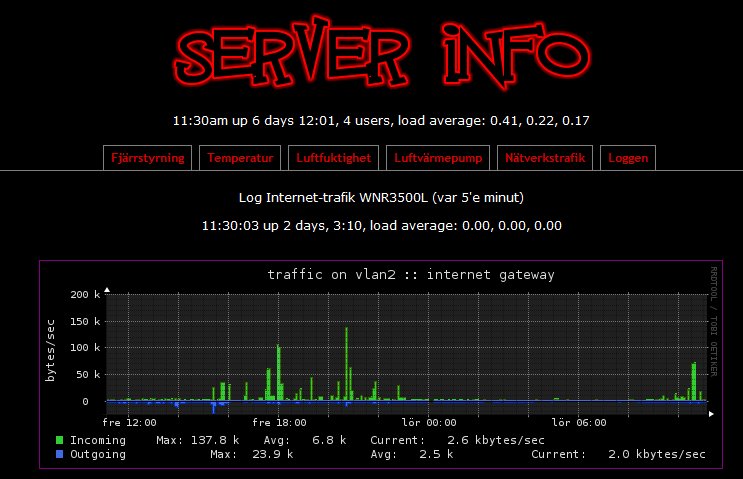Click the blue Outgoing legend swatch
Screen dimensions: 743x479
pyautogui.click(x=59, y=454)
